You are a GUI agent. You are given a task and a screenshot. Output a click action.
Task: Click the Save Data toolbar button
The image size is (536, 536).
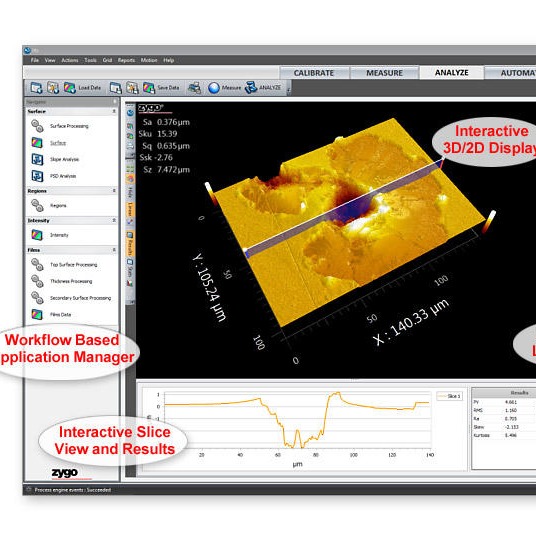tap(161, 88)
